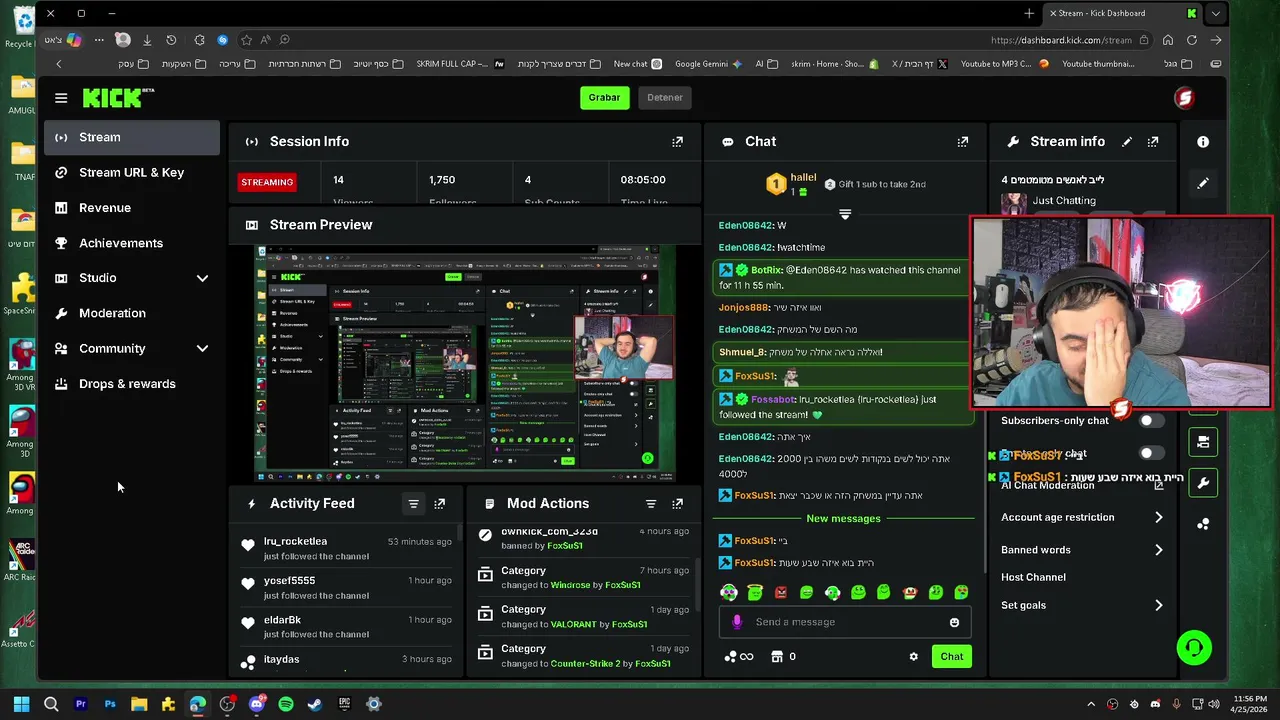Send message with the Chat button

click(x=951, y=657)
